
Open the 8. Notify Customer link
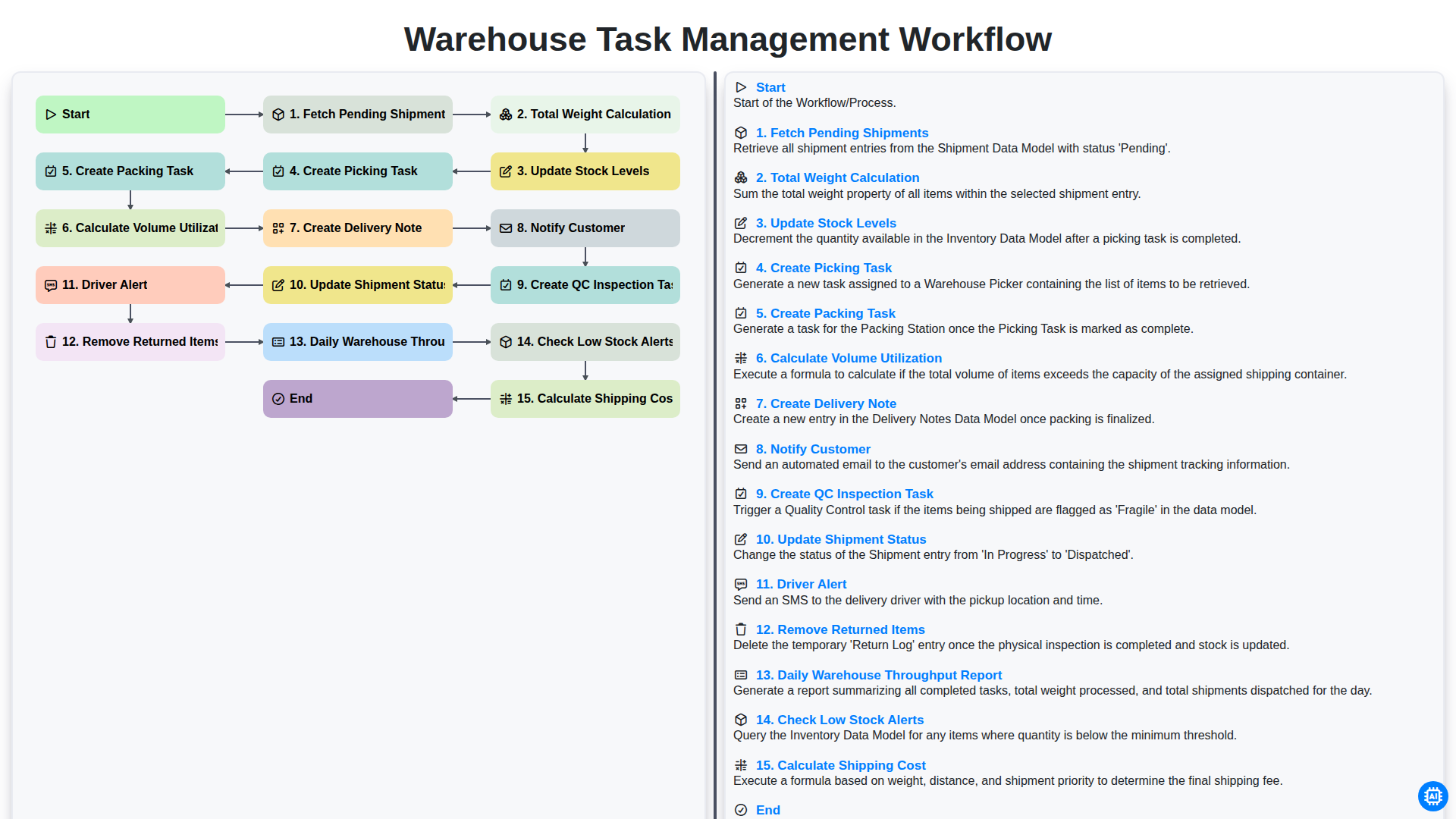(813, 449)
